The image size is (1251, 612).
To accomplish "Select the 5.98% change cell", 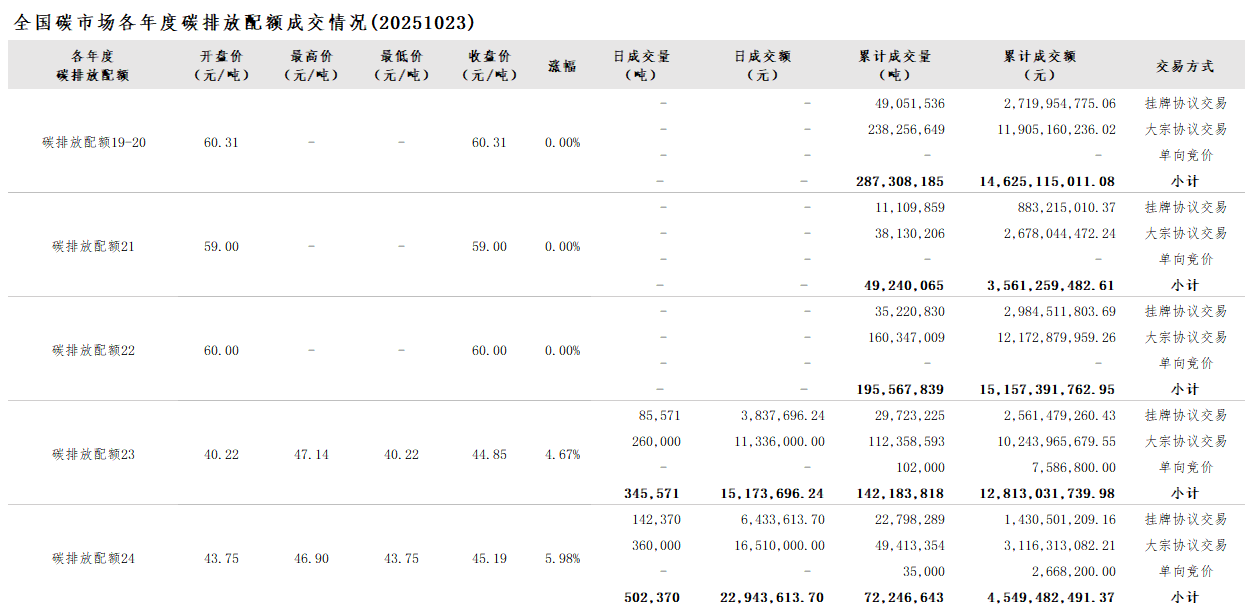I will pyautogui.click(x=562, y=558).
